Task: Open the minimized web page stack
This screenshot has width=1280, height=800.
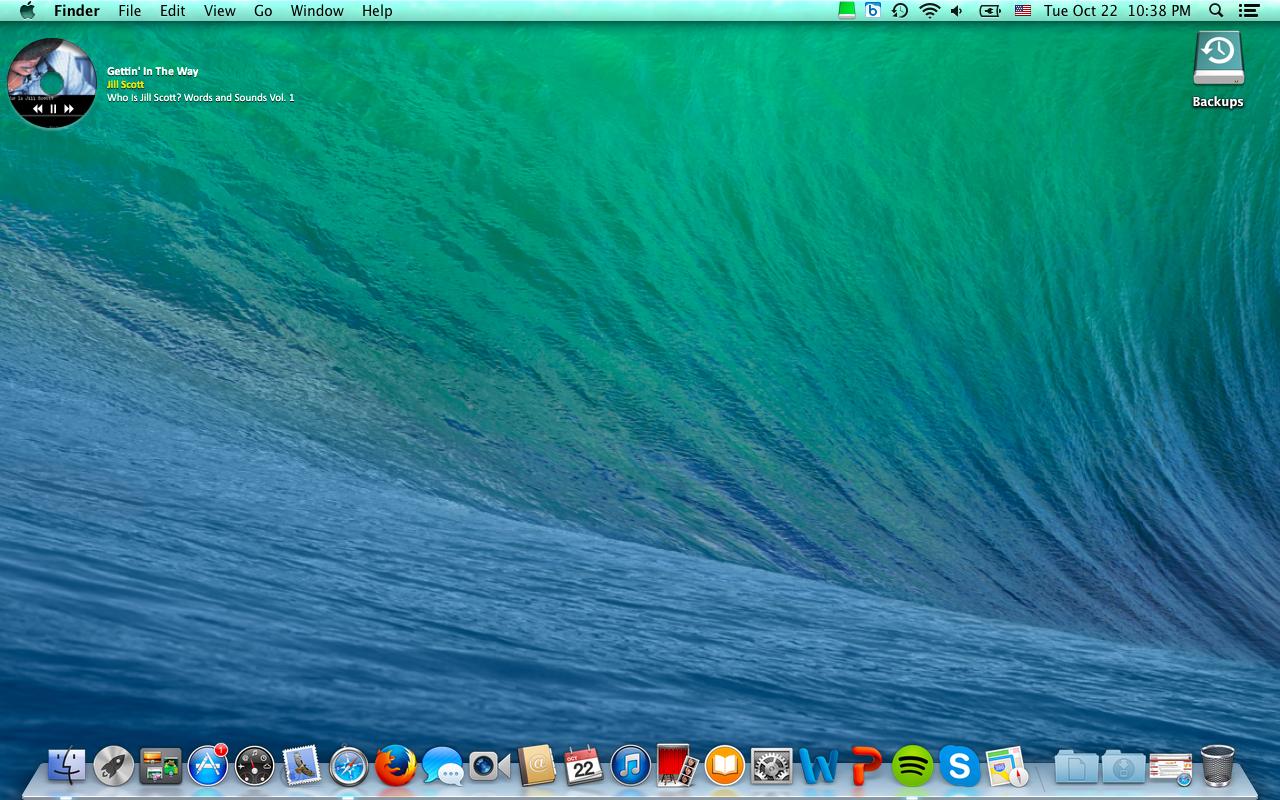Action: coord(1170,769)
